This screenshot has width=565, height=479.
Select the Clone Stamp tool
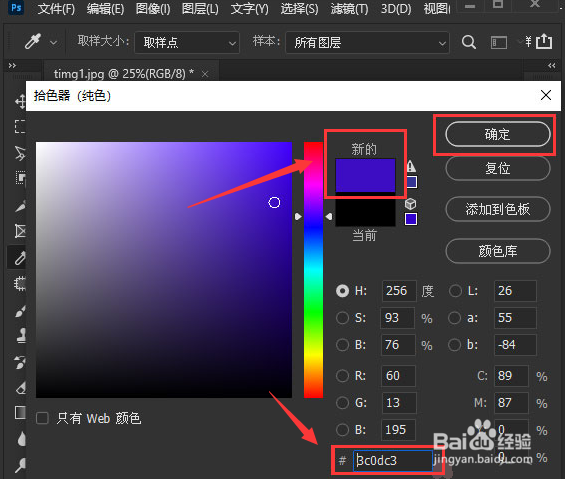click(21, 336)
